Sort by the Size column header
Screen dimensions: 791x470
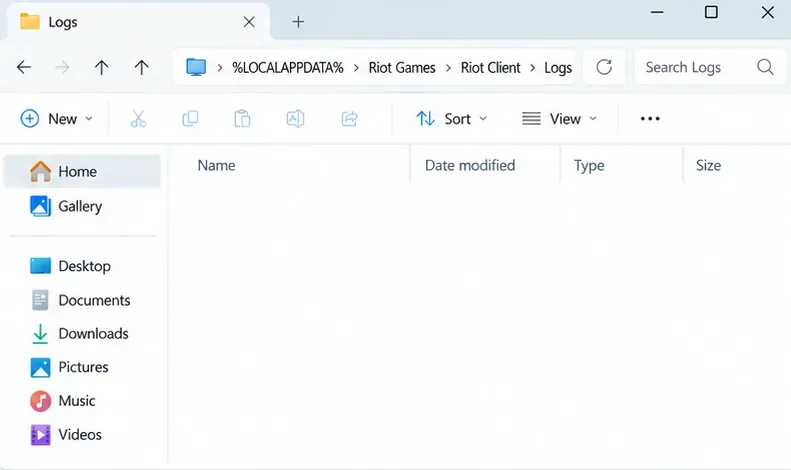(x=708, y=165)
